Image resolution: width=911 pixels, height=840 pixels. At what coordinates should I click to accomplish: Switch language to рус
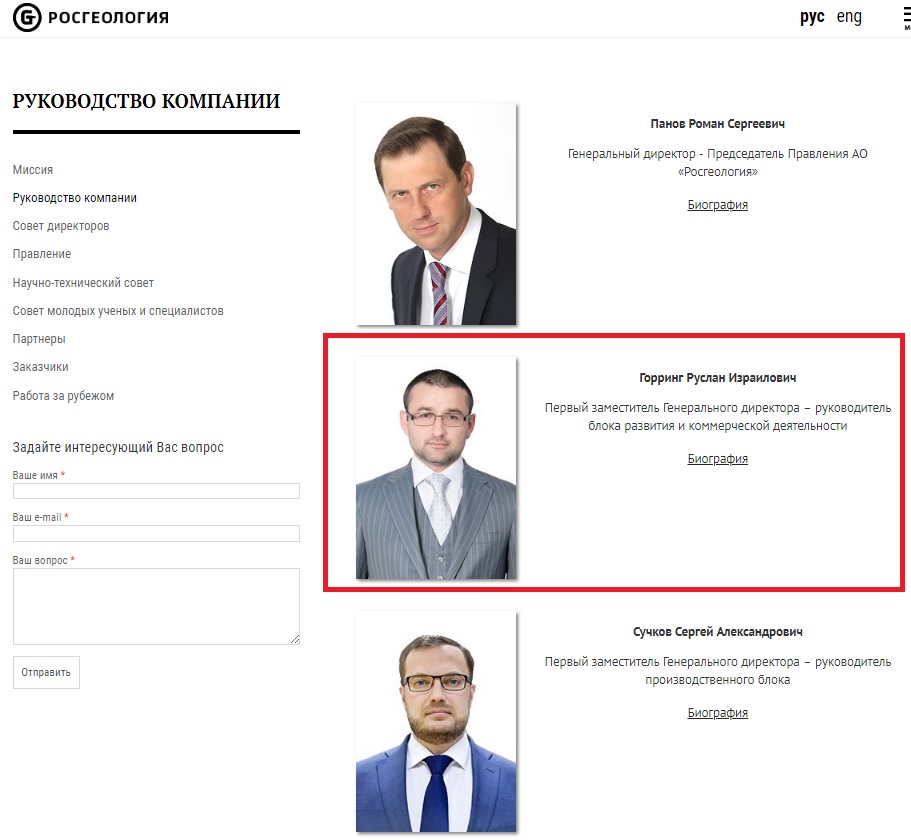tap(812, 17)
